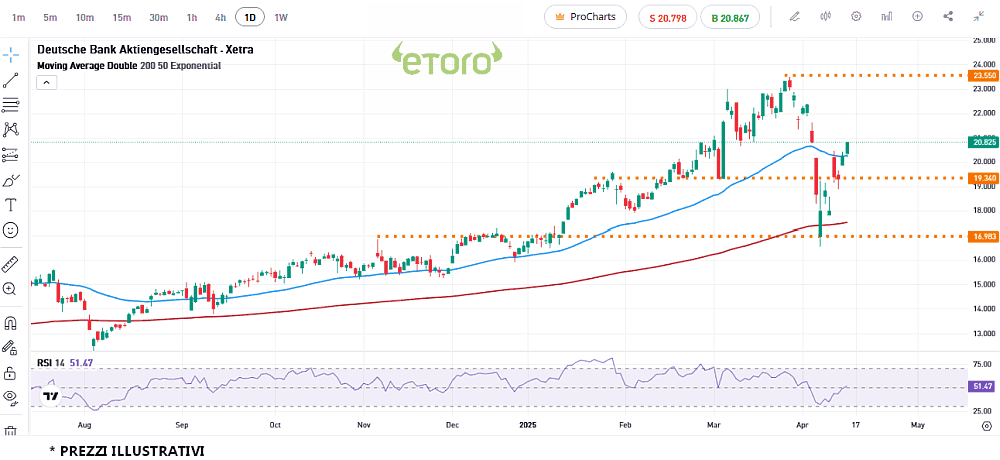This screenshot has width=1000, height=460.
Task: Open the horizontal lines and Fibonacci tools
Action: click(x=10, y=105)
